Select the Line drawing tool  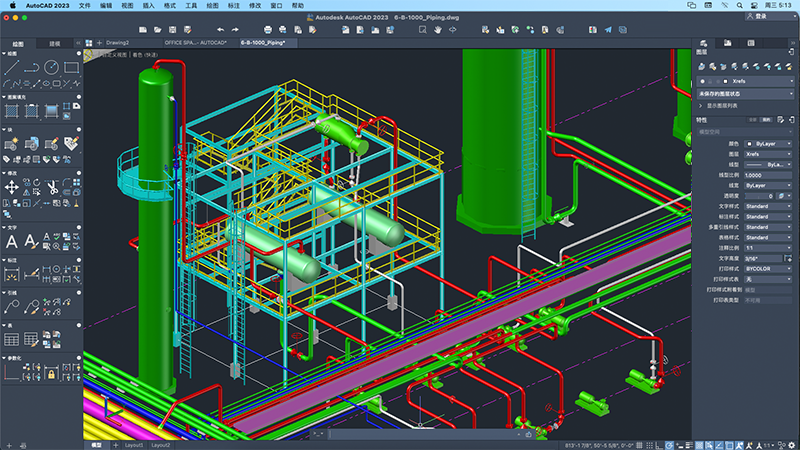(13, 67)
